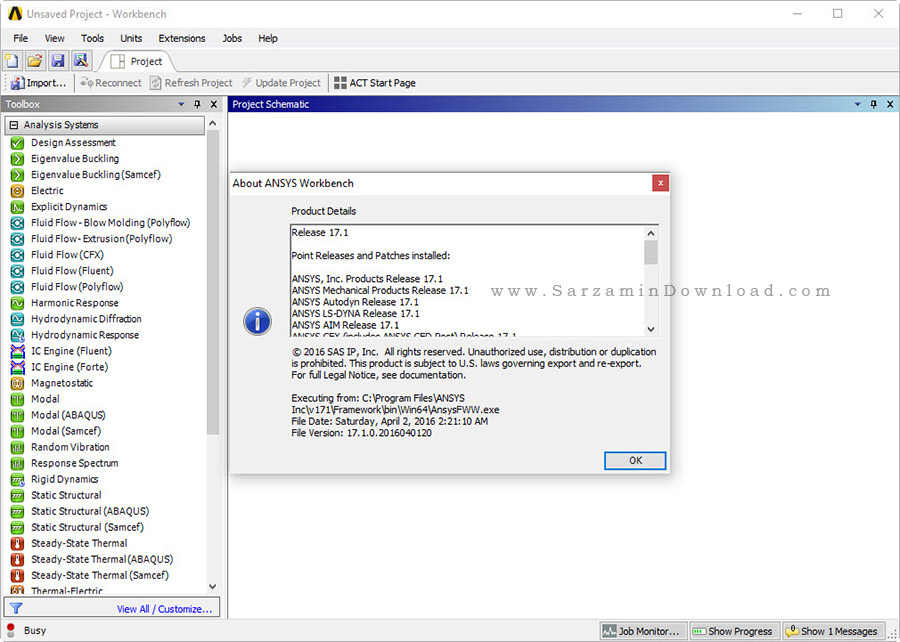The width and height of the screenshot is (900, 642).
Task: Open the File menu
Action: [21, 38]
